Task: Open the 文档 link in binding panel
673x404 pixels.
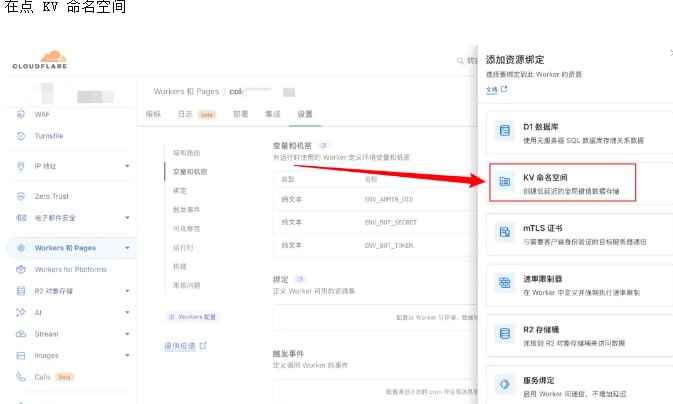Action: pos(491,89)
